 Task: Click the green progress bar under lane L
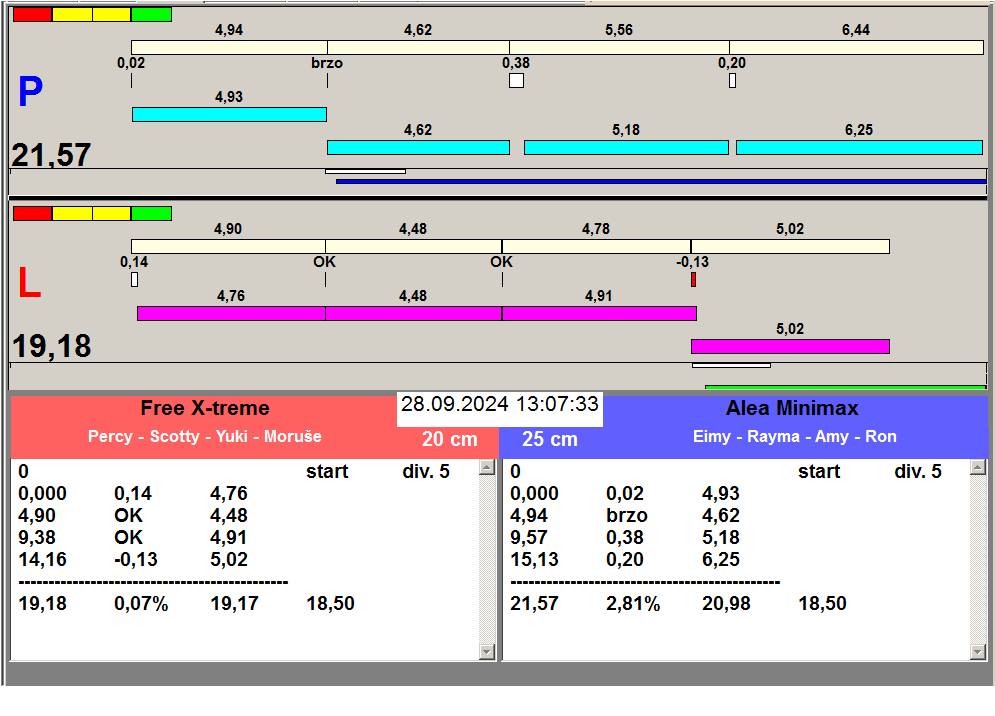(845, 387)
